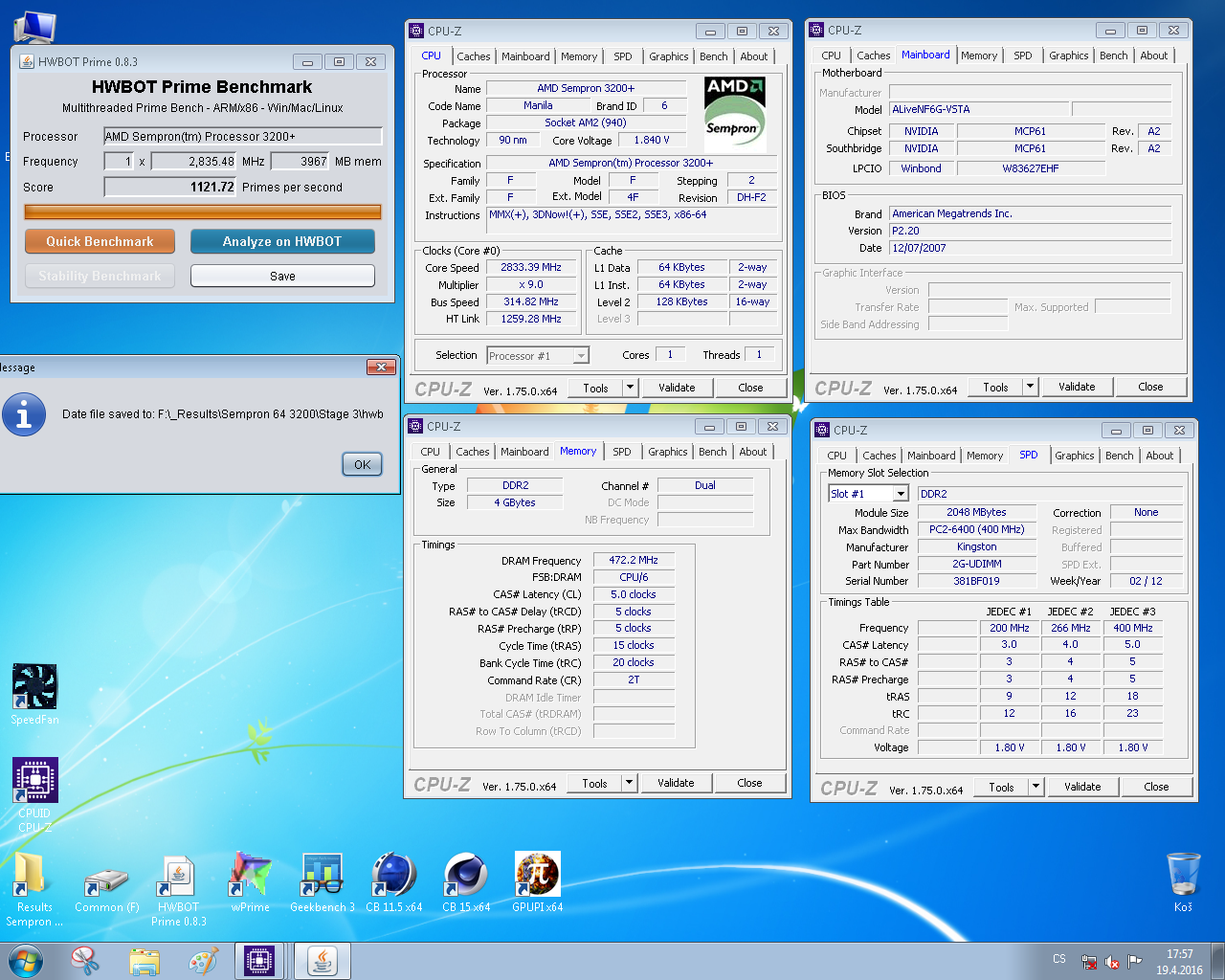Close the message dialog with red X

click(381, 367)
